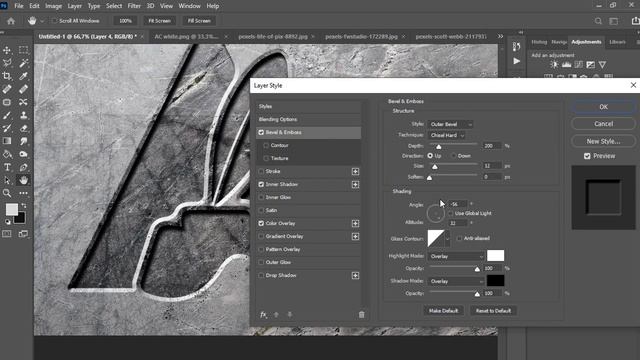Select the Pen tool
The height and width of the screenshot is (360, 640).
click(x=23, y=167)
